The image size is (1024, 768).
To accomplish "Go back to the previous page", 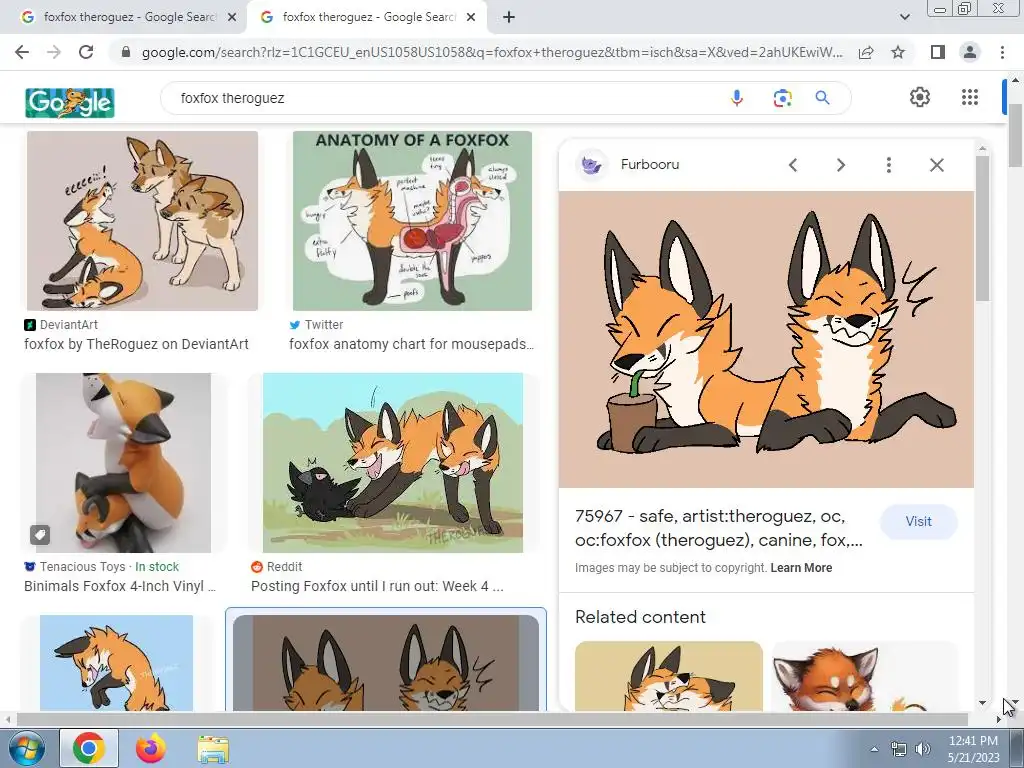I will 22,52.
